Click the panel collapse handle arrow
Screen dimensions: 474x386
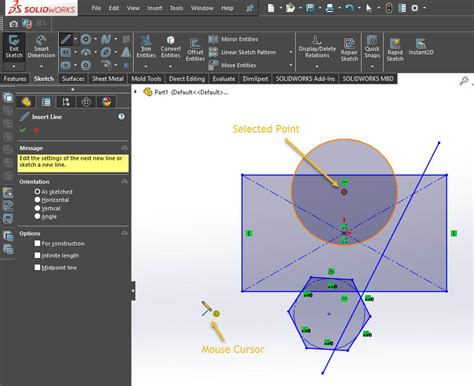[133, 290]
